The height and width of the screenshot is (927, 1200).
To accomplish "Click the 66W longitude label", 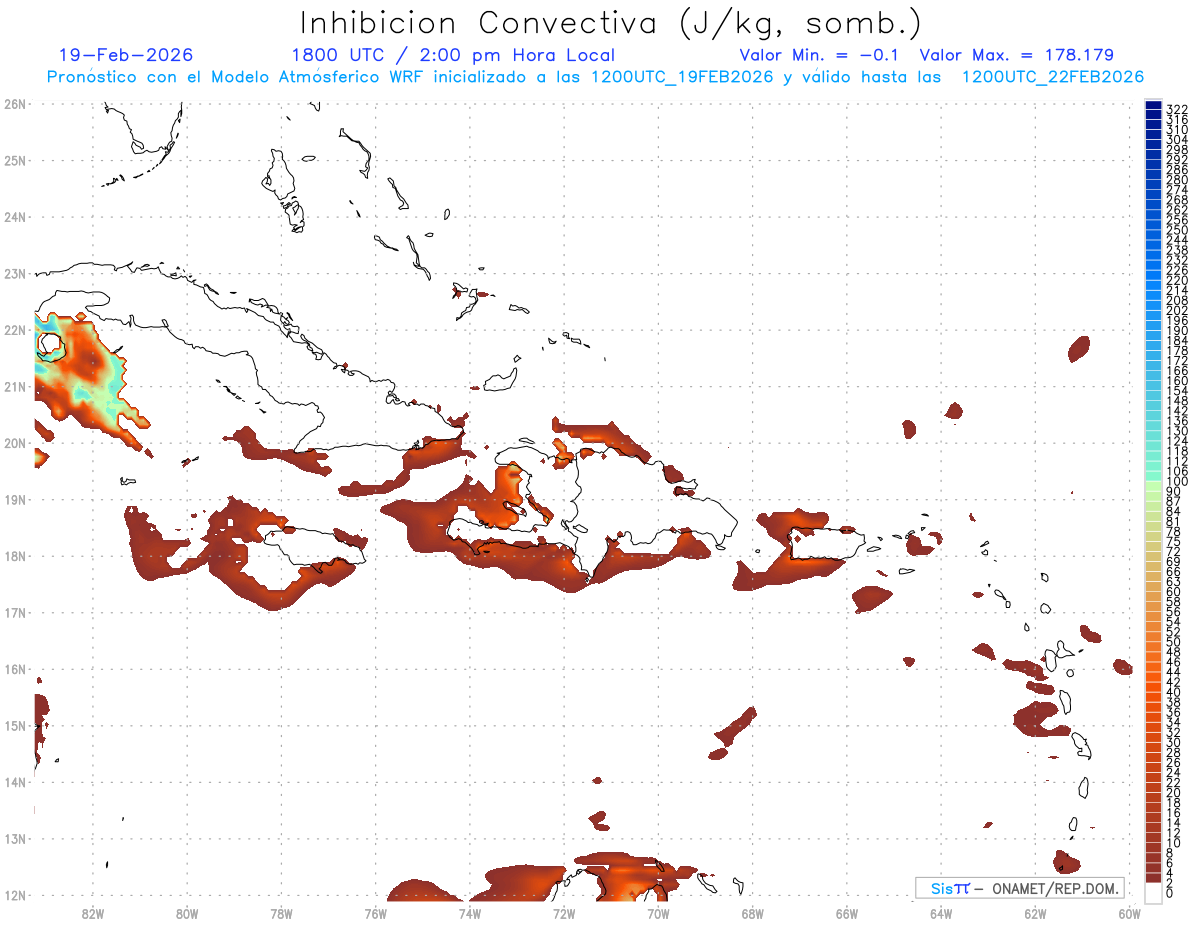I will point(847,913).
